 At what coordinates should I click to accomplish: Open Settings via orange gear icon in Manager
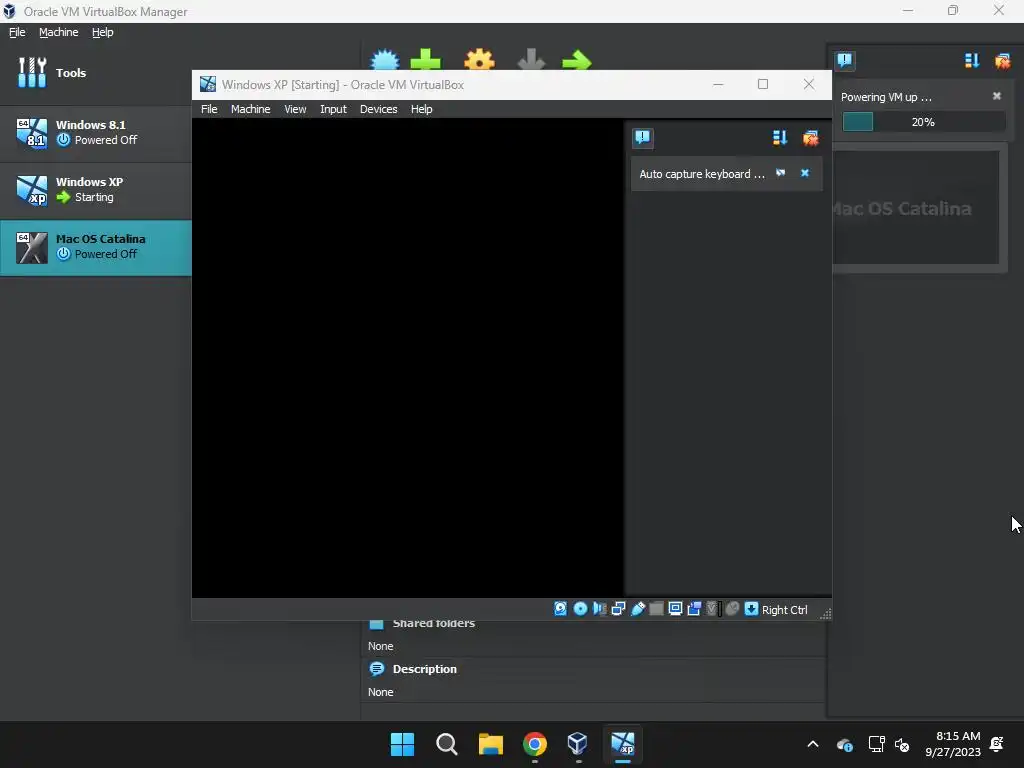click(479, 60)
